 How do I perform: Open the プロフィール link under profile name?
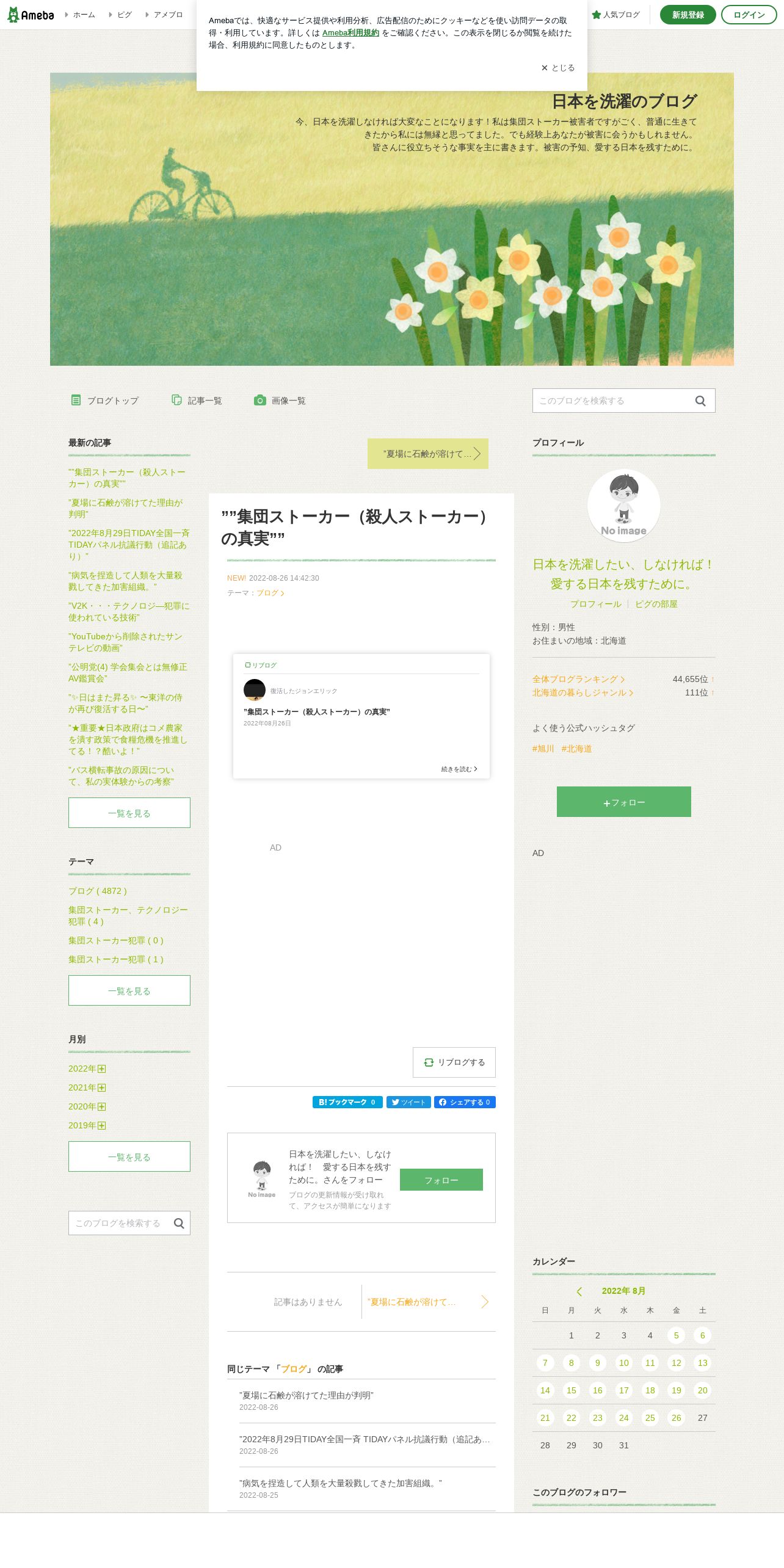click(x=596, y=604)
